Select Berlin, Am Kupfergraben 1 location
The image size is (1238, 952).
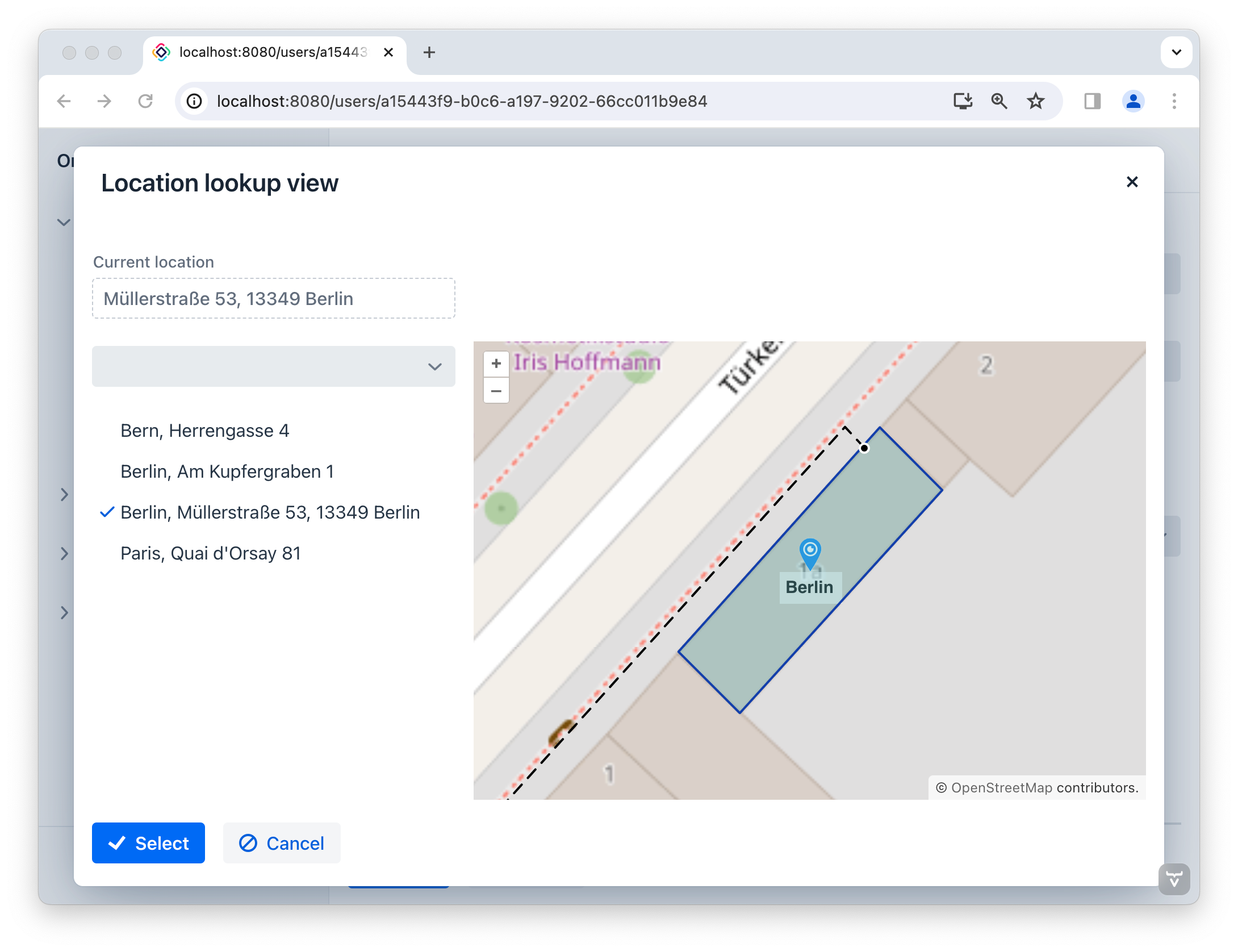click(x=227, y=471)
